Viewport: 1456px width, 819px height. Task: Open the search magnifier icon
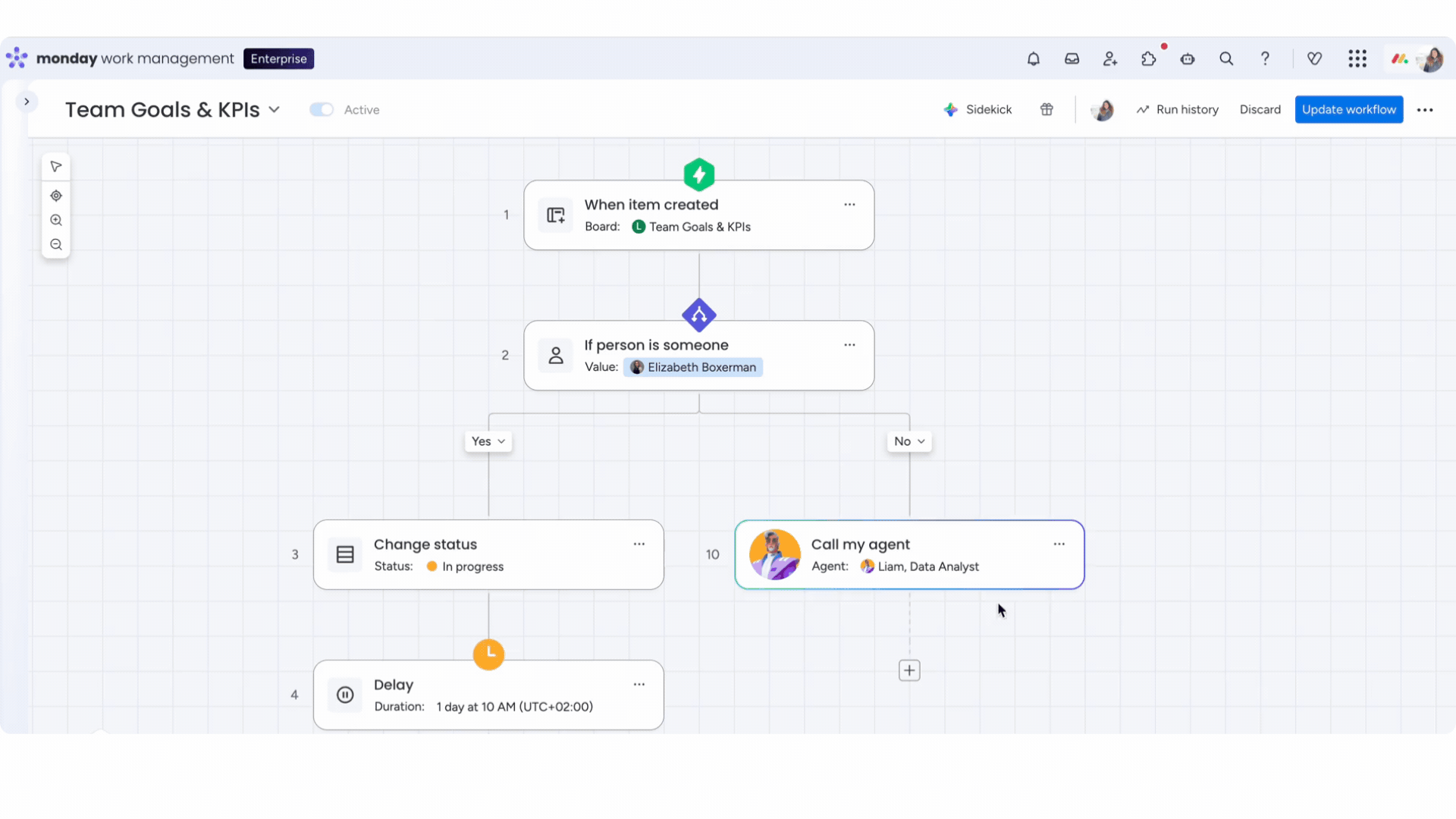pos(1226,59)
